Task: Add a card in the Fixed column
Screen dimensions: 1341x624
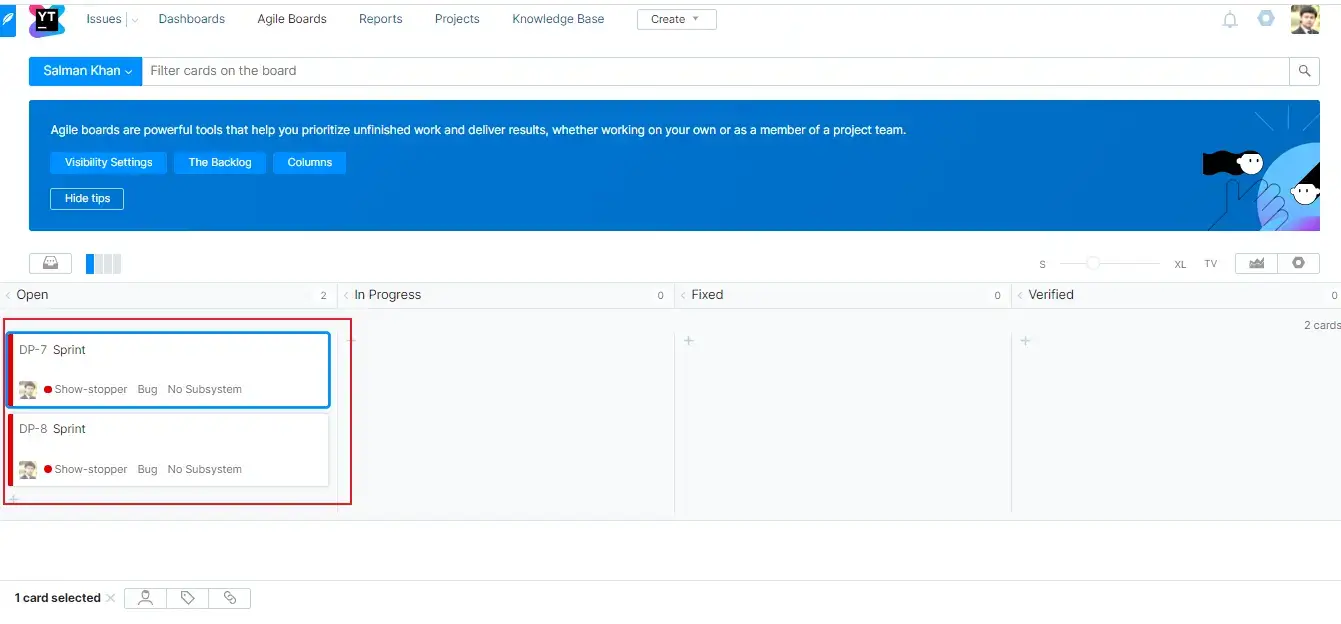Action: pyautogui.click(x=689, y=341)
